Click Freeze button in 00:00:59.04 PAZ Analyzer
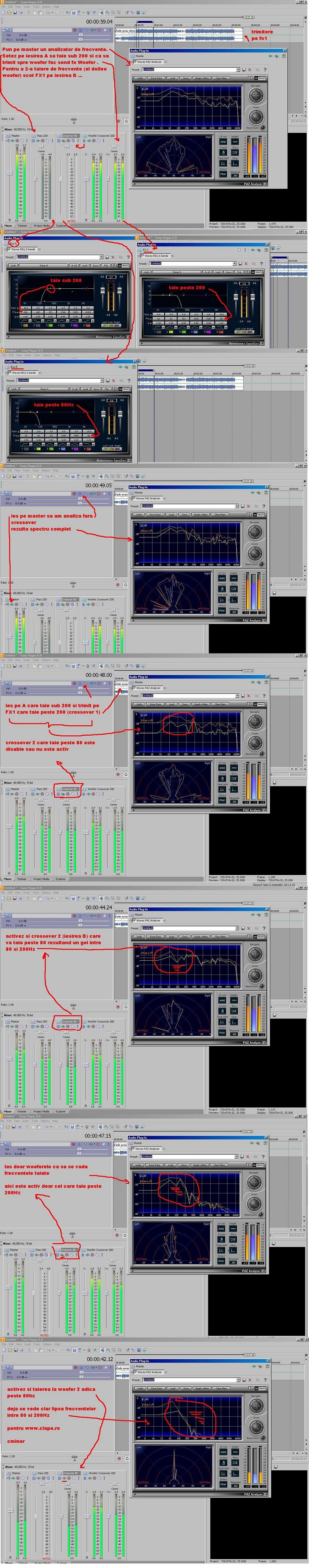Image resolution: width=309 pixels, height=1568 pixels. [x=223, y=152]
